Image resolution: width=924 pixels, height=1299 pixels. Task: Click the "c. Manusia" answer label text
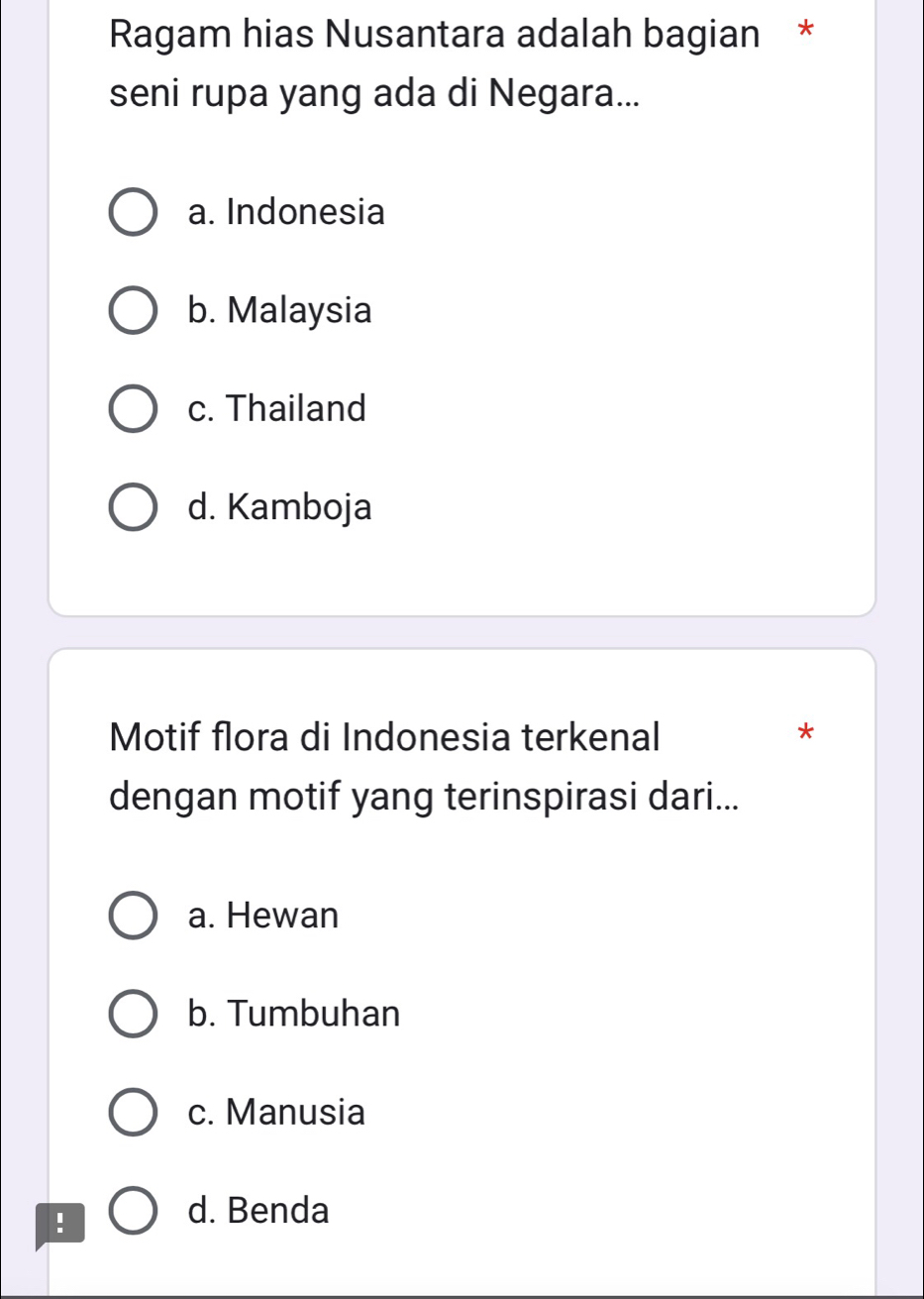tap(275, 1112)
